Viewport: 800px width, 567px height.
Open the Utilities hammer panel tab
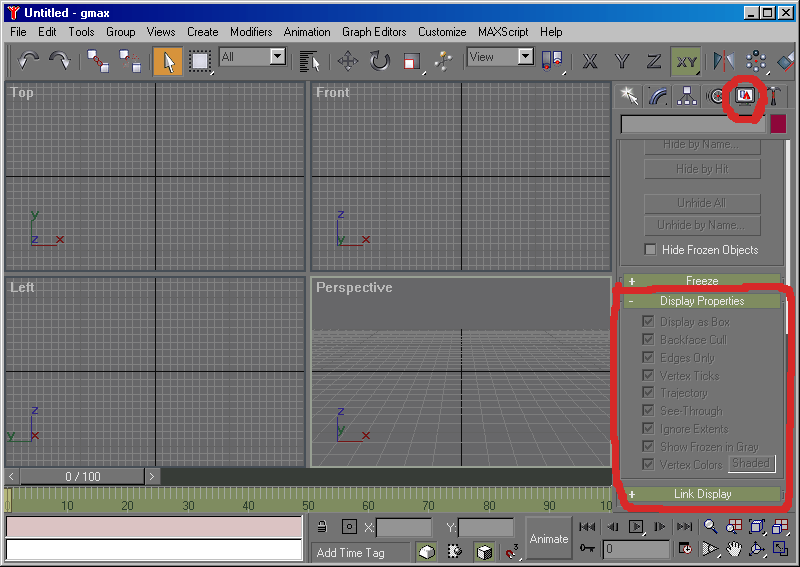coord(773,96)
